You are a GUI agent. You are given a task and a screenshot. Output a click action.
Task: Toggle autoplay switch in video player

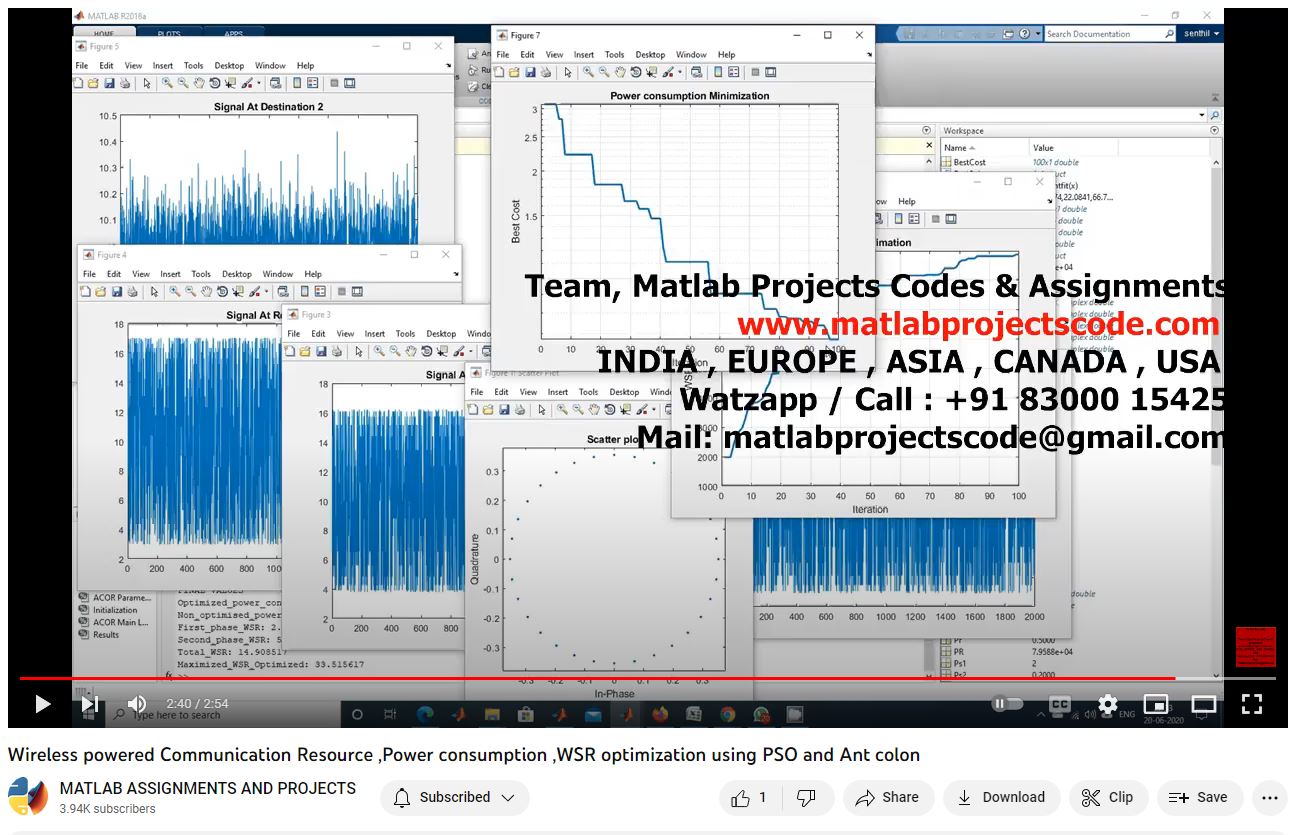click(x=1007, y=704)
